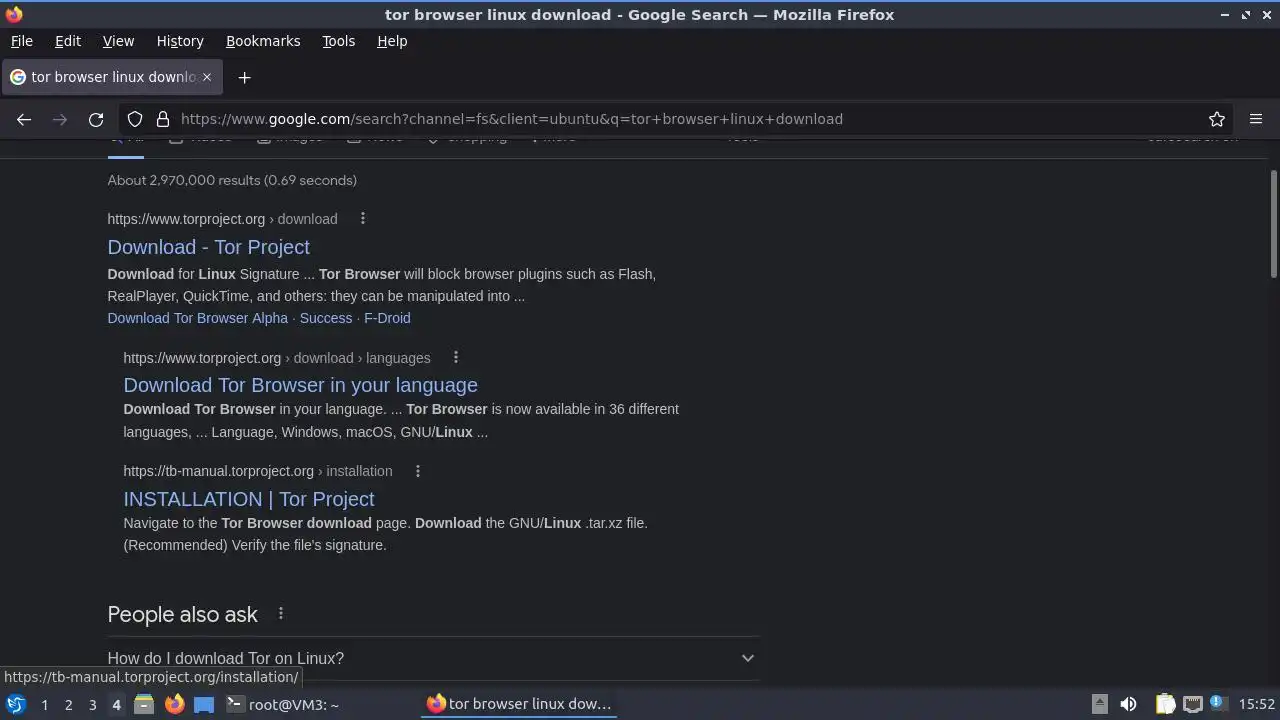Close the tor browser linux download tab
The image size is (1280, 720).
pyautogui.click(x=207, y=77)
